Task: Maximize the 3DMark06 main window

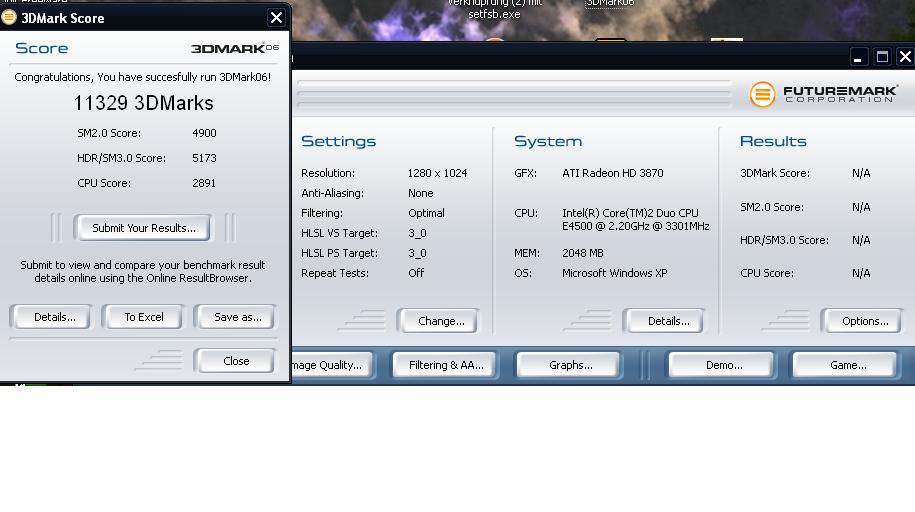Action: pyautogui.click(x=882, y=57)
